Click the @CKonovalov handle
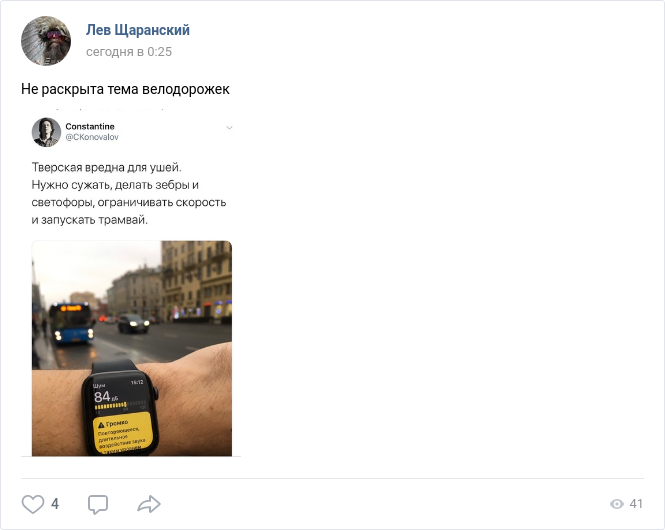Screen dimensions: 665x530 (x=92, y=137)
